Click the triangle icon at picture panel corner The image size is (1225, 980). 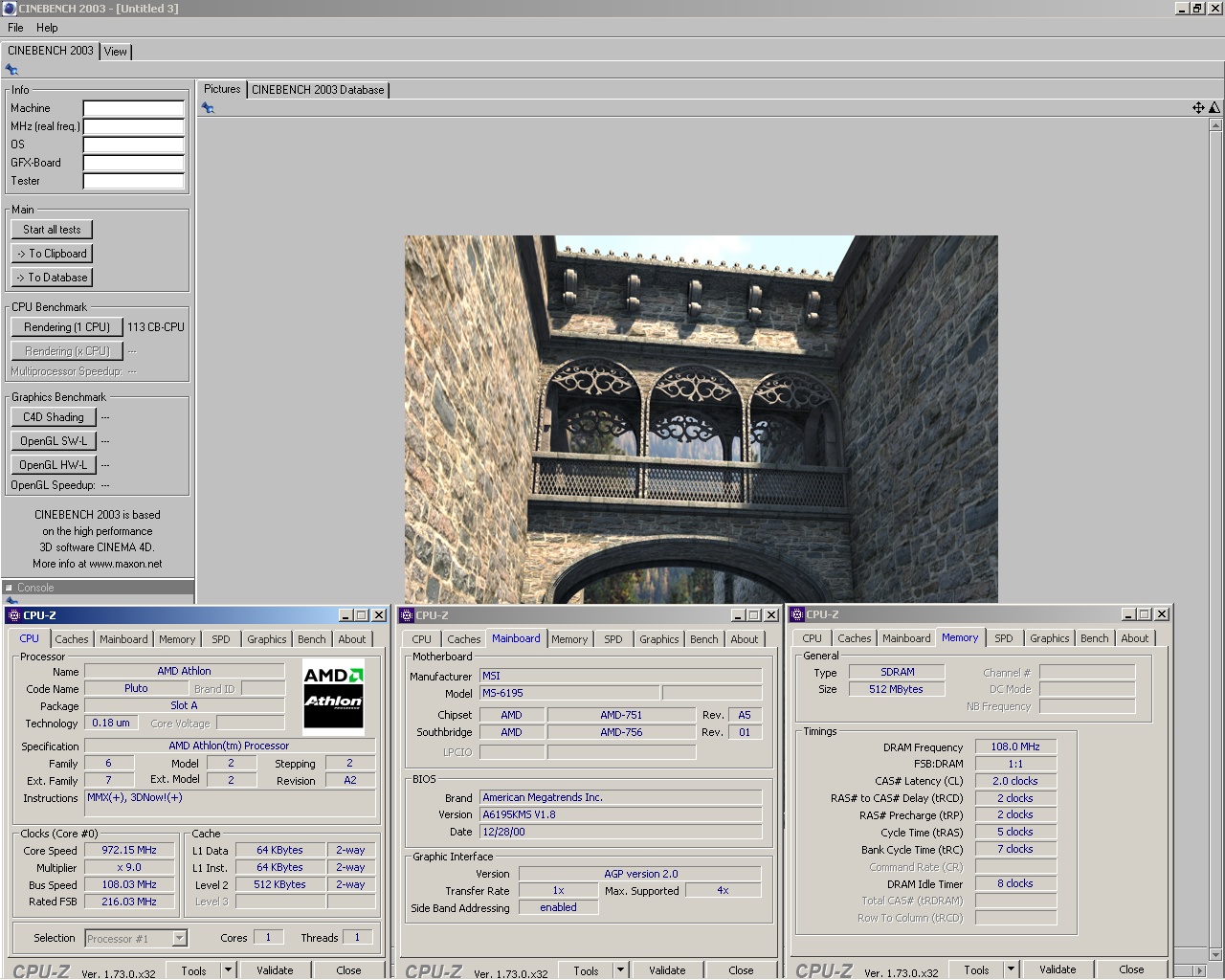click(1214, 107)
